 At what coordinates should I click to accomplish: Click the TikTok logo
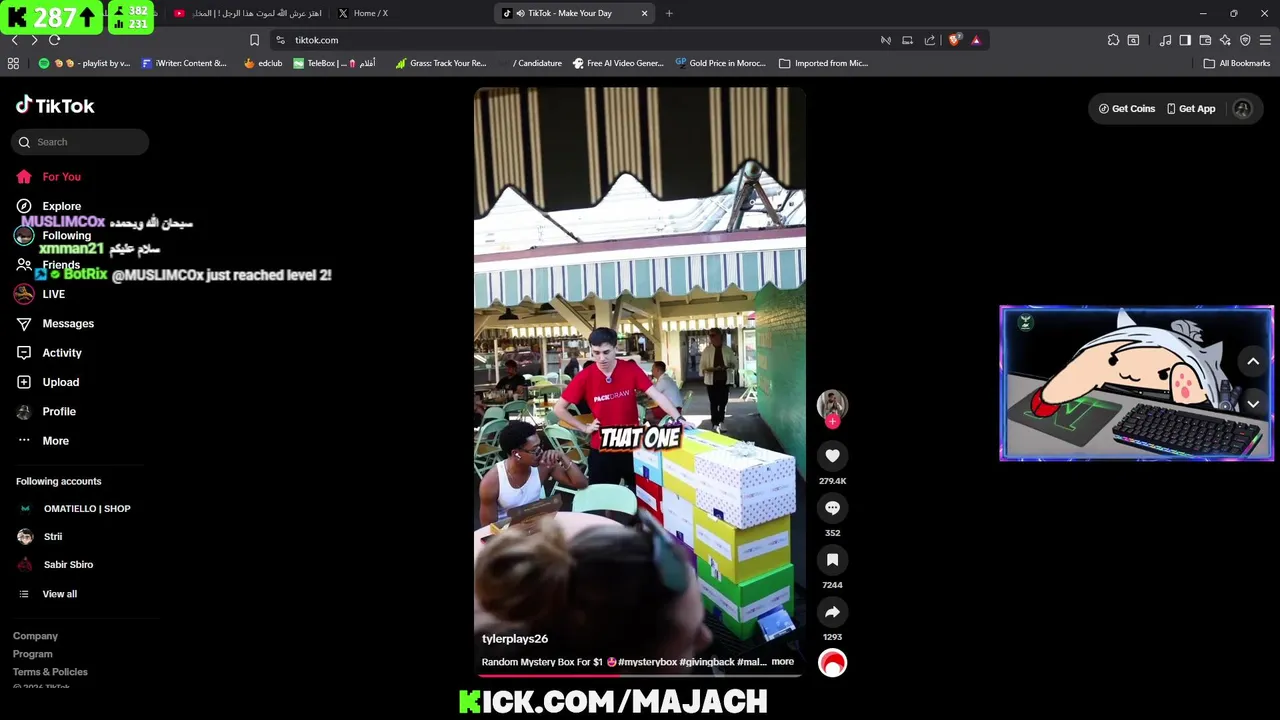point(55,106)
